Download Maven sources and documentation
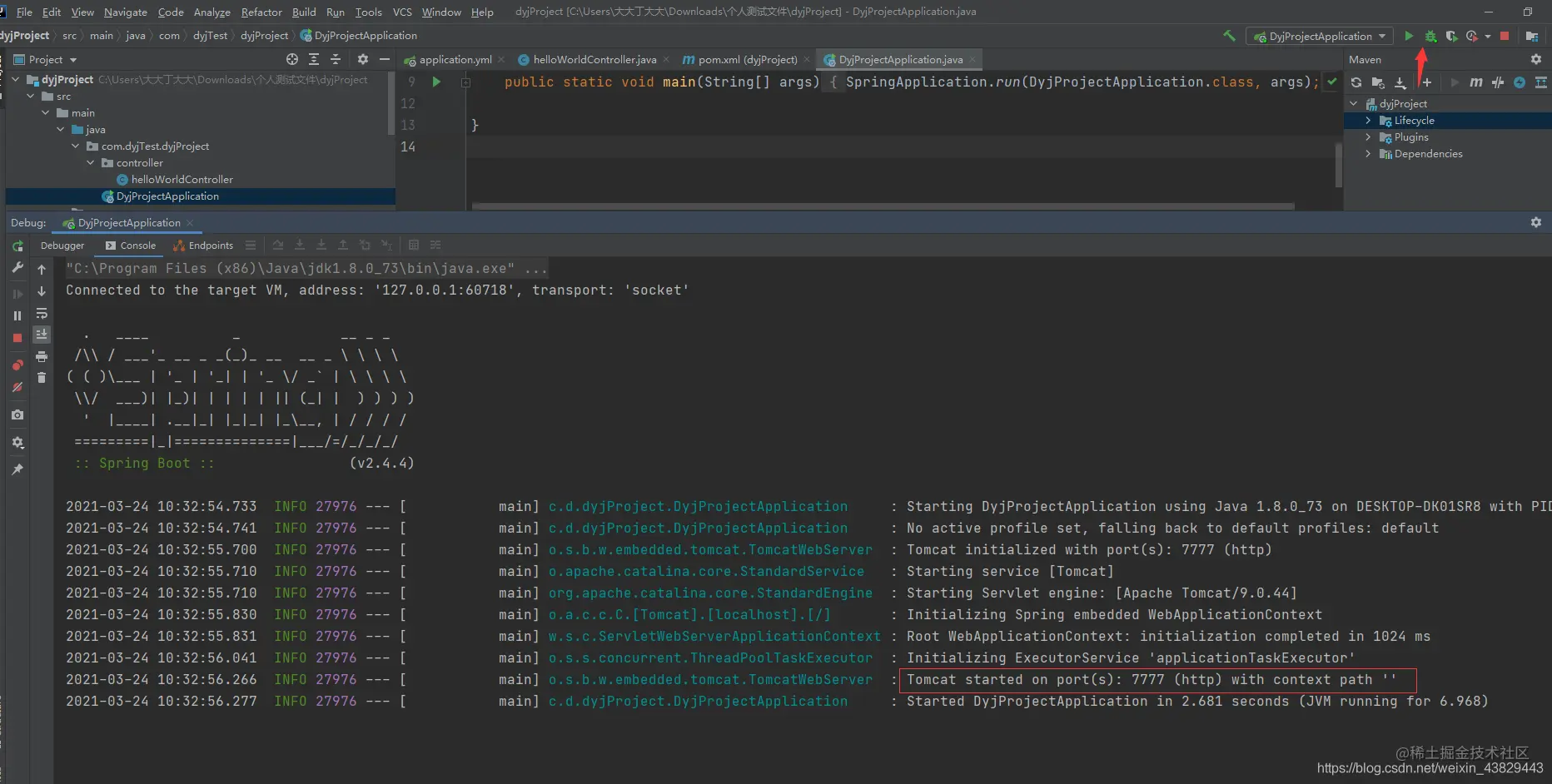 [x=1400, y=82]
